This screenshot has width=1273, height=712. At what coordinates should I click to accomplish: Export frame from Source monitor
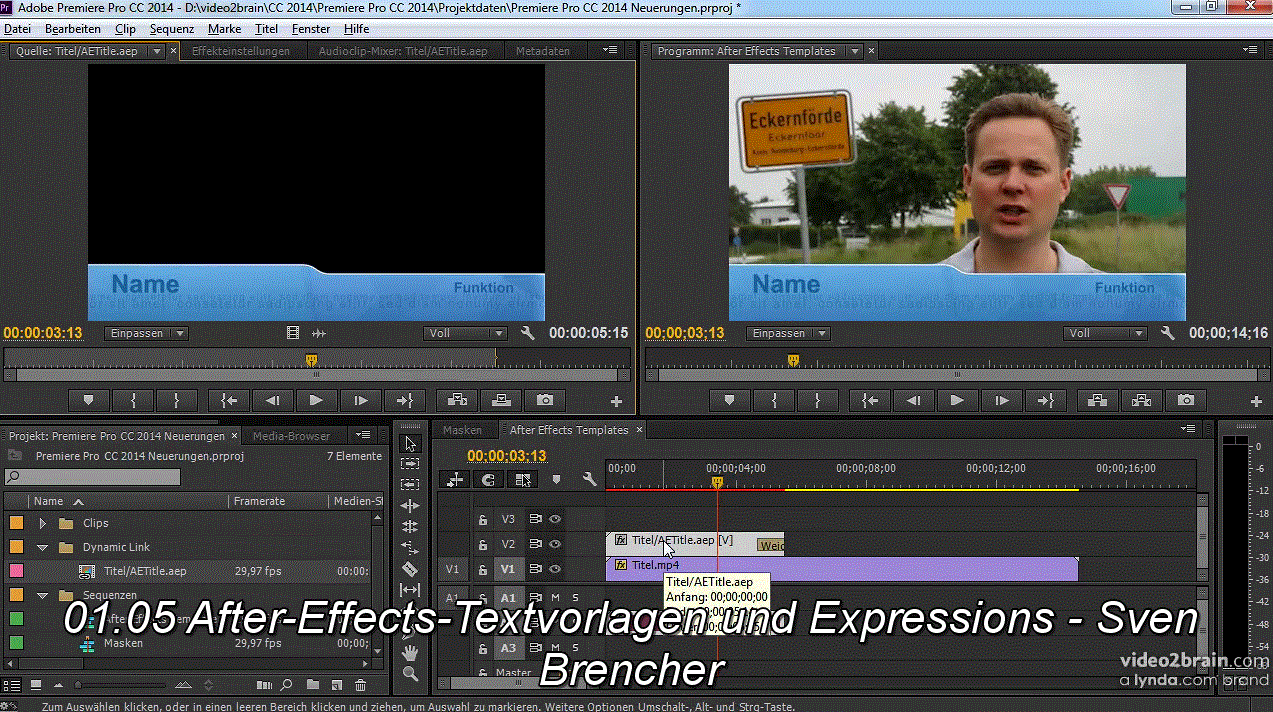[545, 400]
